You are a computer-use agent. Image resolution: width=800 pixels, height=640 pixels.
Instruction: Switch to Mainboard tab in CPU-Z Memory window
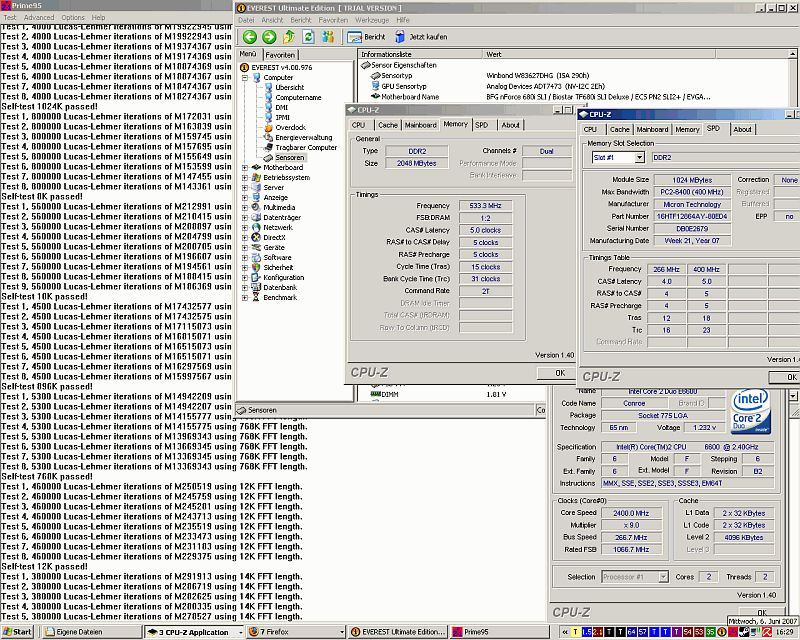420,125
